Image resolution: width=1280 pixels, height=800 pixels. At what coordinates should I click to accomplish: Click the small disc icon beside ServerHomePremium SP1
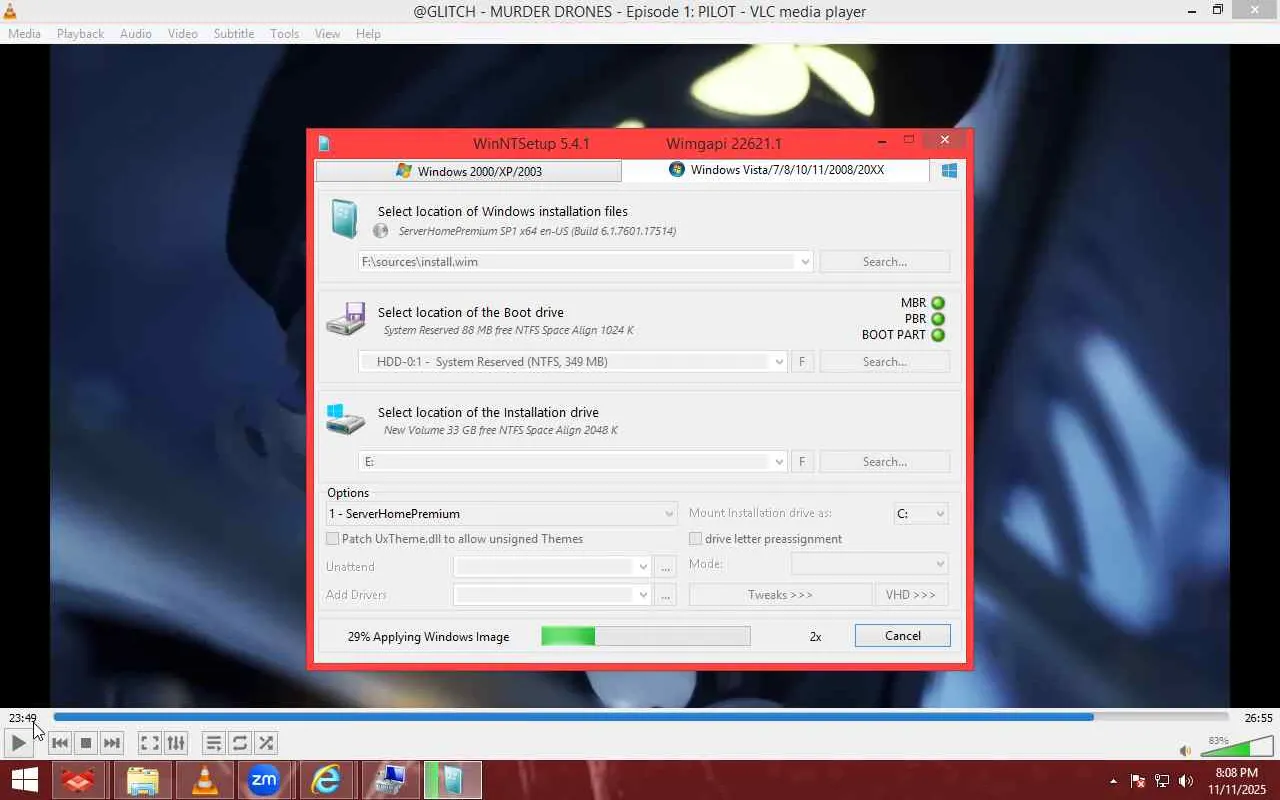tap(380, 231)
